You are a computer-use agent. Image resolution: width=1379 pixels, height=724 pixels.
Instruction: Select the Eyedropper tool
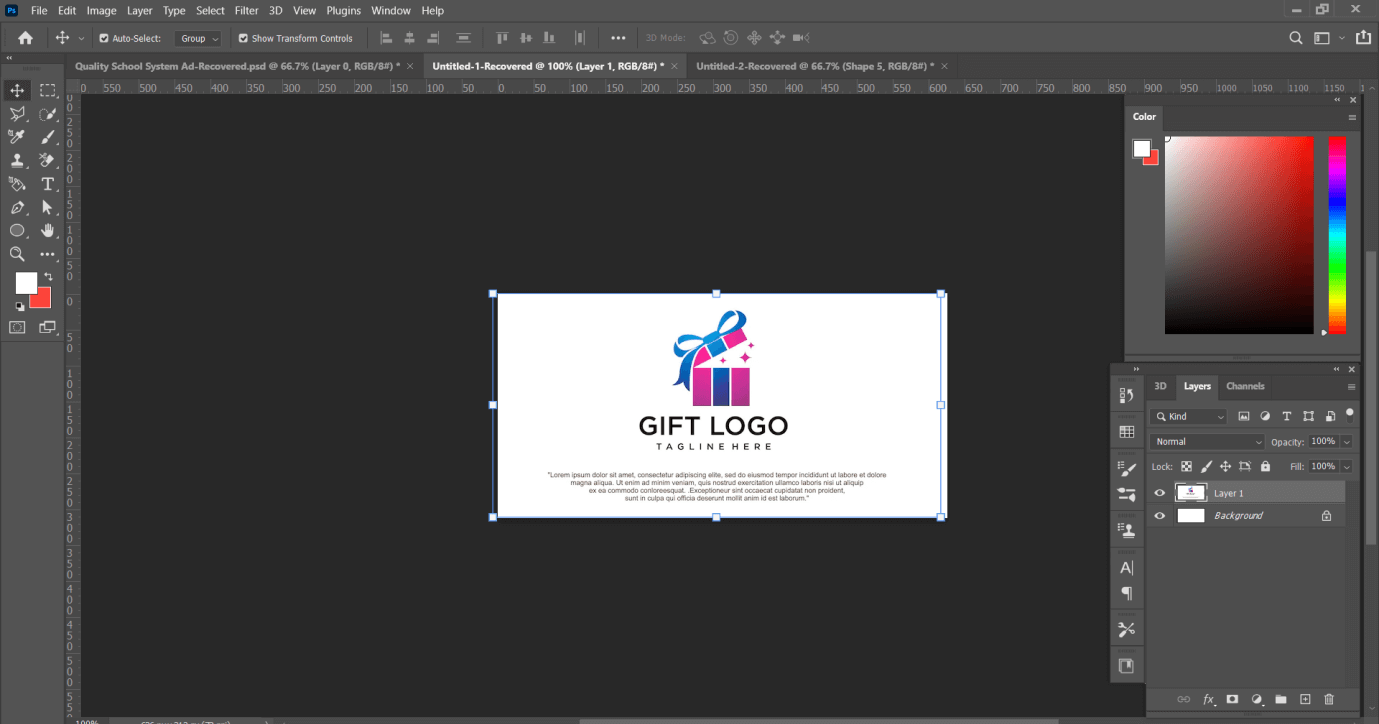(x=17, y=137)
